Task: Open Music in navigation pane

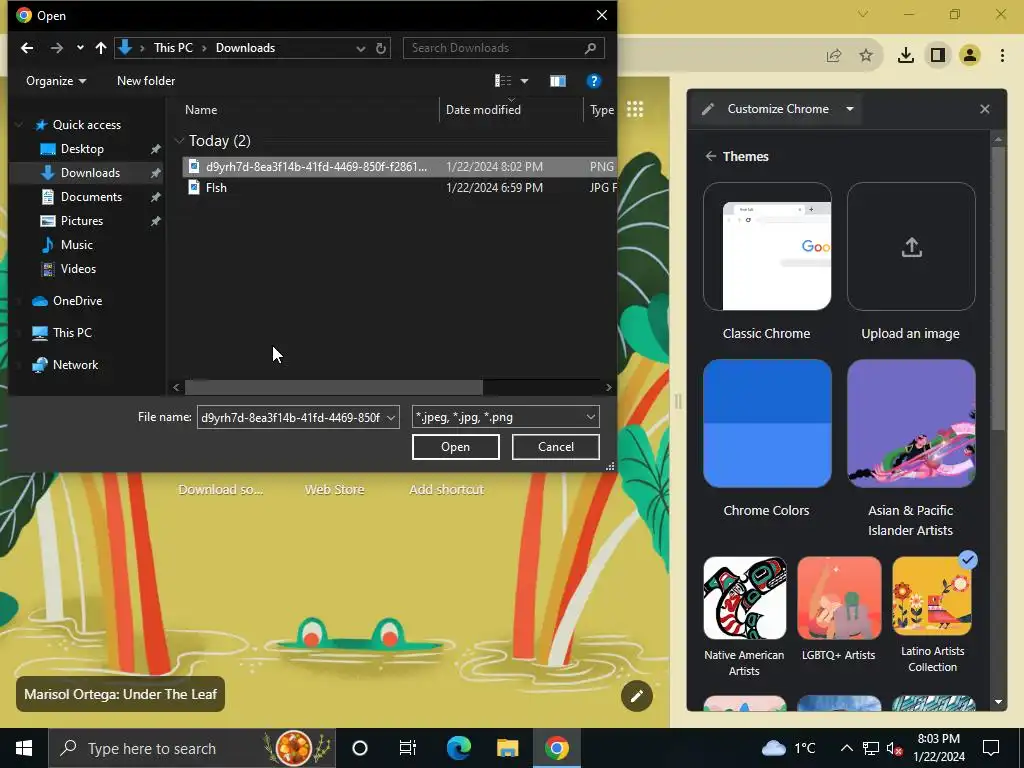Action: tap(76, 245)
